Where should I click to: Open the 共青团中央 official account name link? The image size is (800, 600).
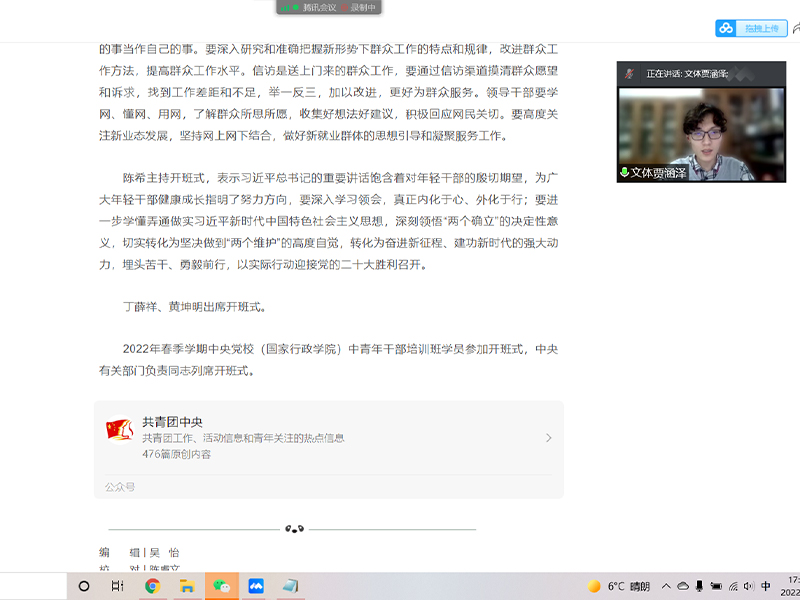(x=172, y=422)
